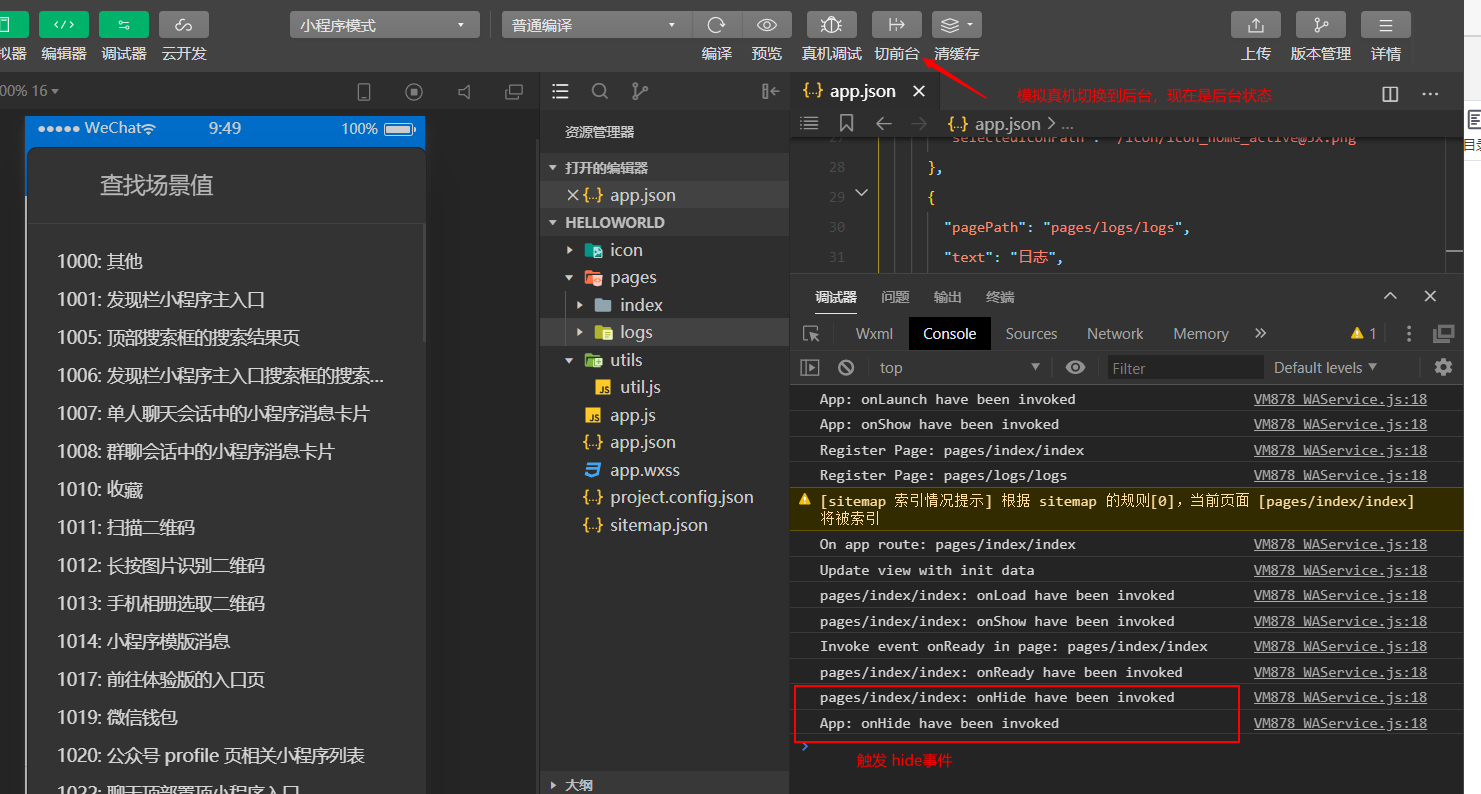This screenshot has width=1481, height=794.
Task: Open the mini program mode dropdown
Action: coord(385,25)
